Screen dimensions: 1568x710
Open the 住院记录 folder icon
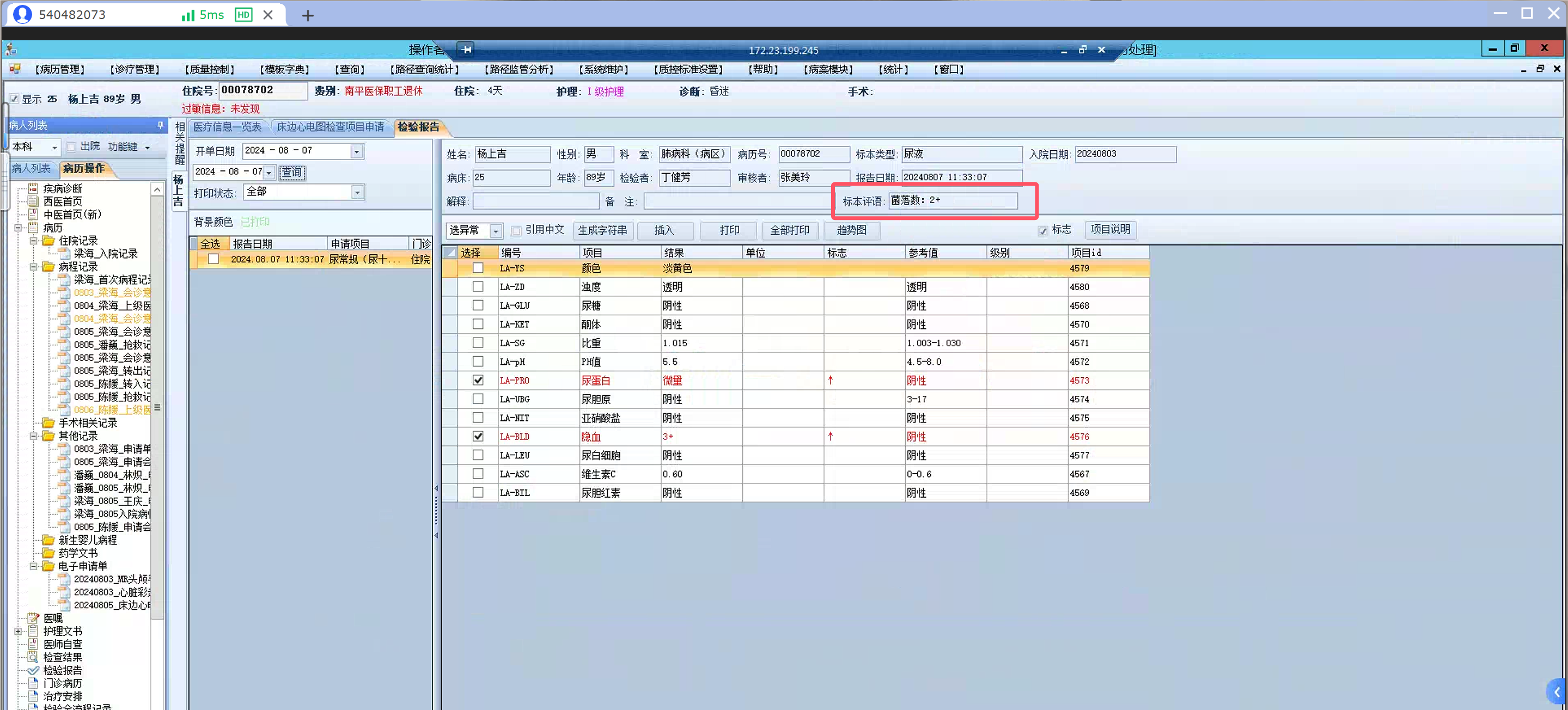click(48, 241)
